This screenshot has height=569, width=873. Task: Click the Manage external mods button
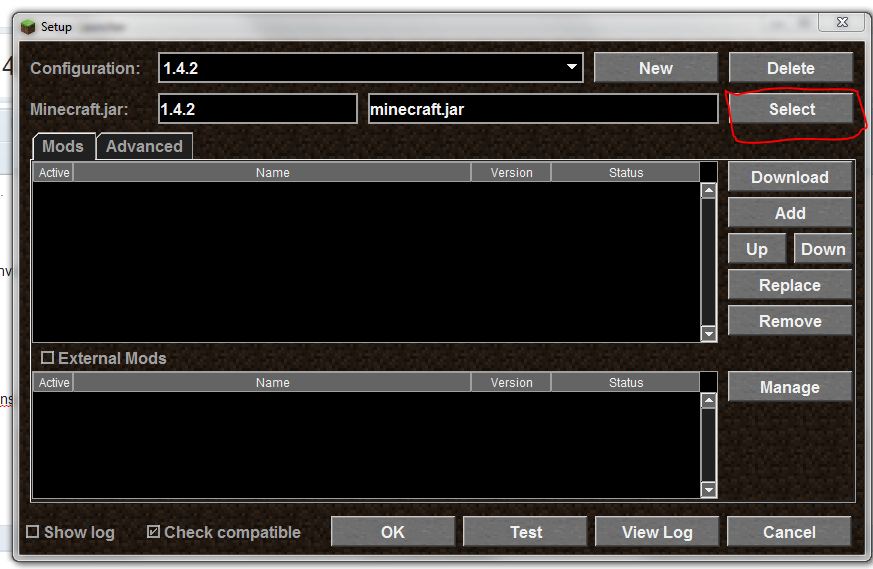click(790, 386)
